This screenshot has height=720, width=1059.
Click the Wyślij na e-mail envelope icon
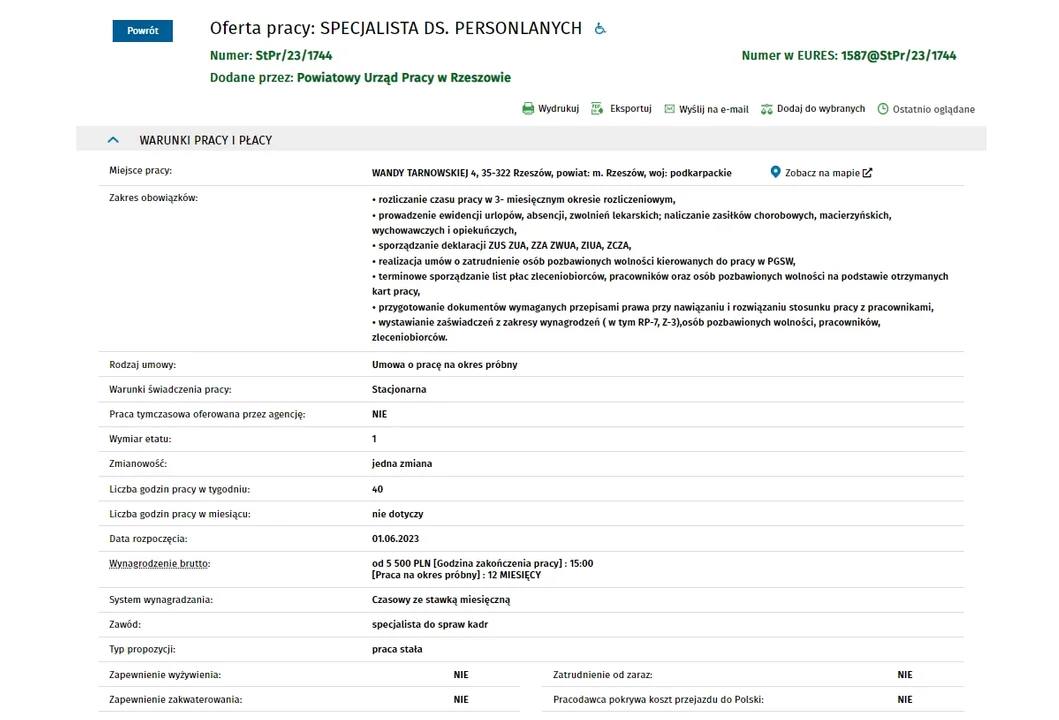(669, 109)
